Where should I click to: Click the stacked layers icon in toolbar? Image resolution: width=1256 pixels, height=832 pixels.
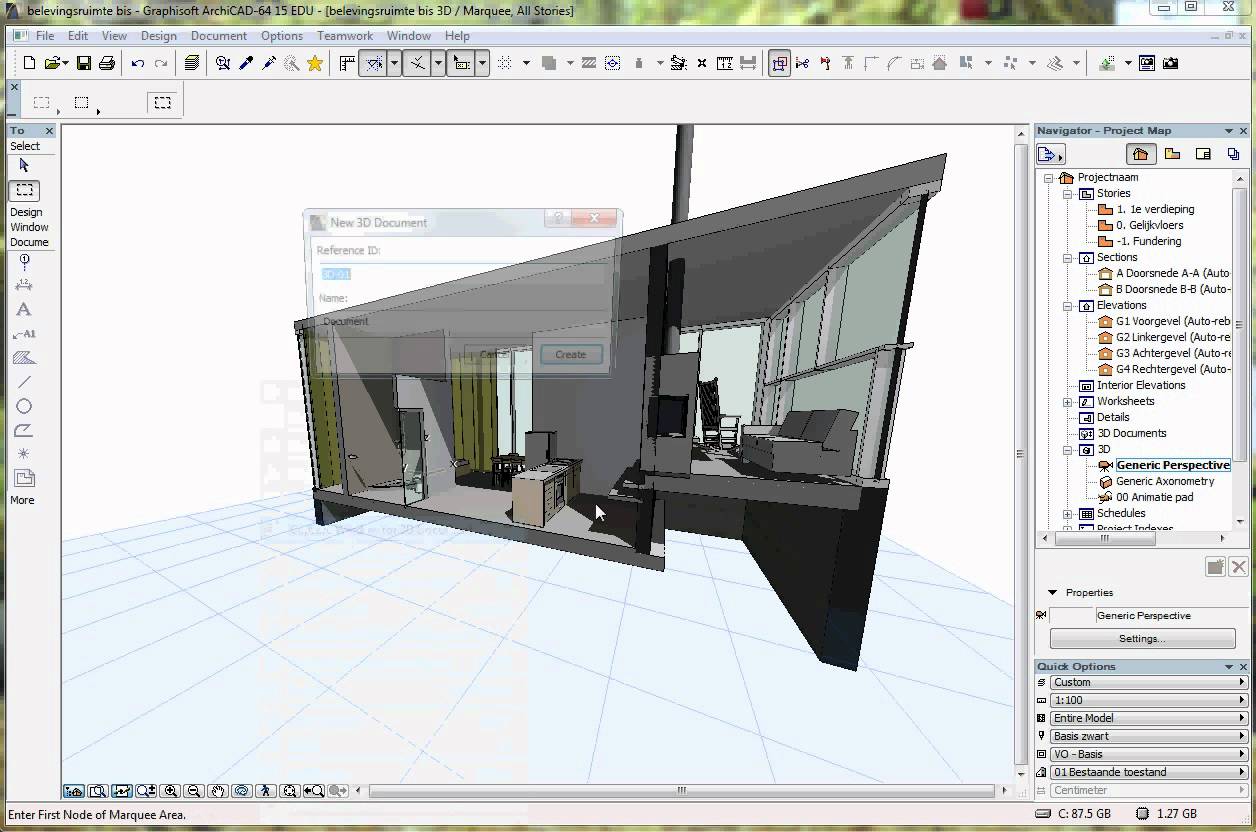pos(192,63)
